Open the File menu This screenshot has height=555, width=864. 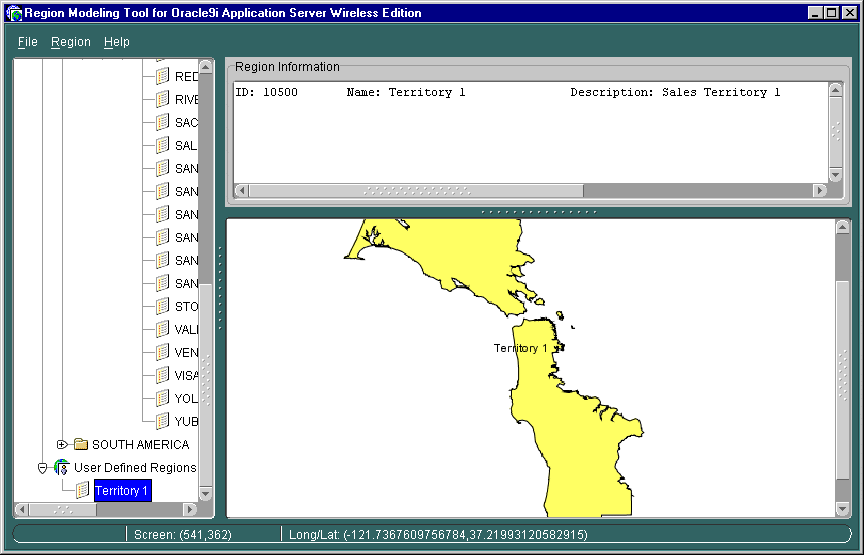click(x=28, y=42)
